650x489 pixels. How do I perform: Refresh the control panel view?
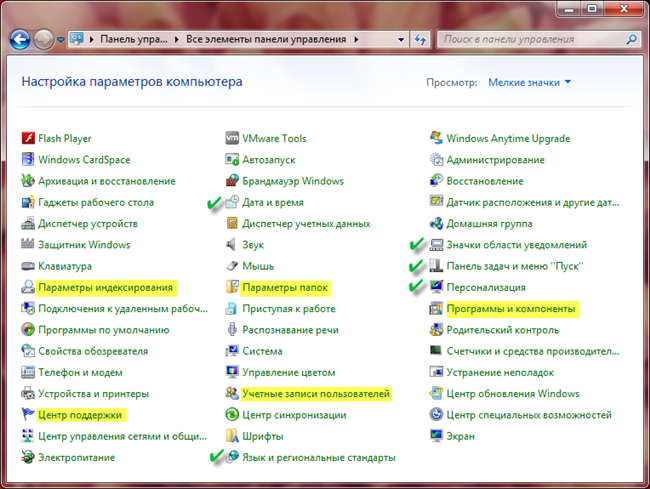420,40
